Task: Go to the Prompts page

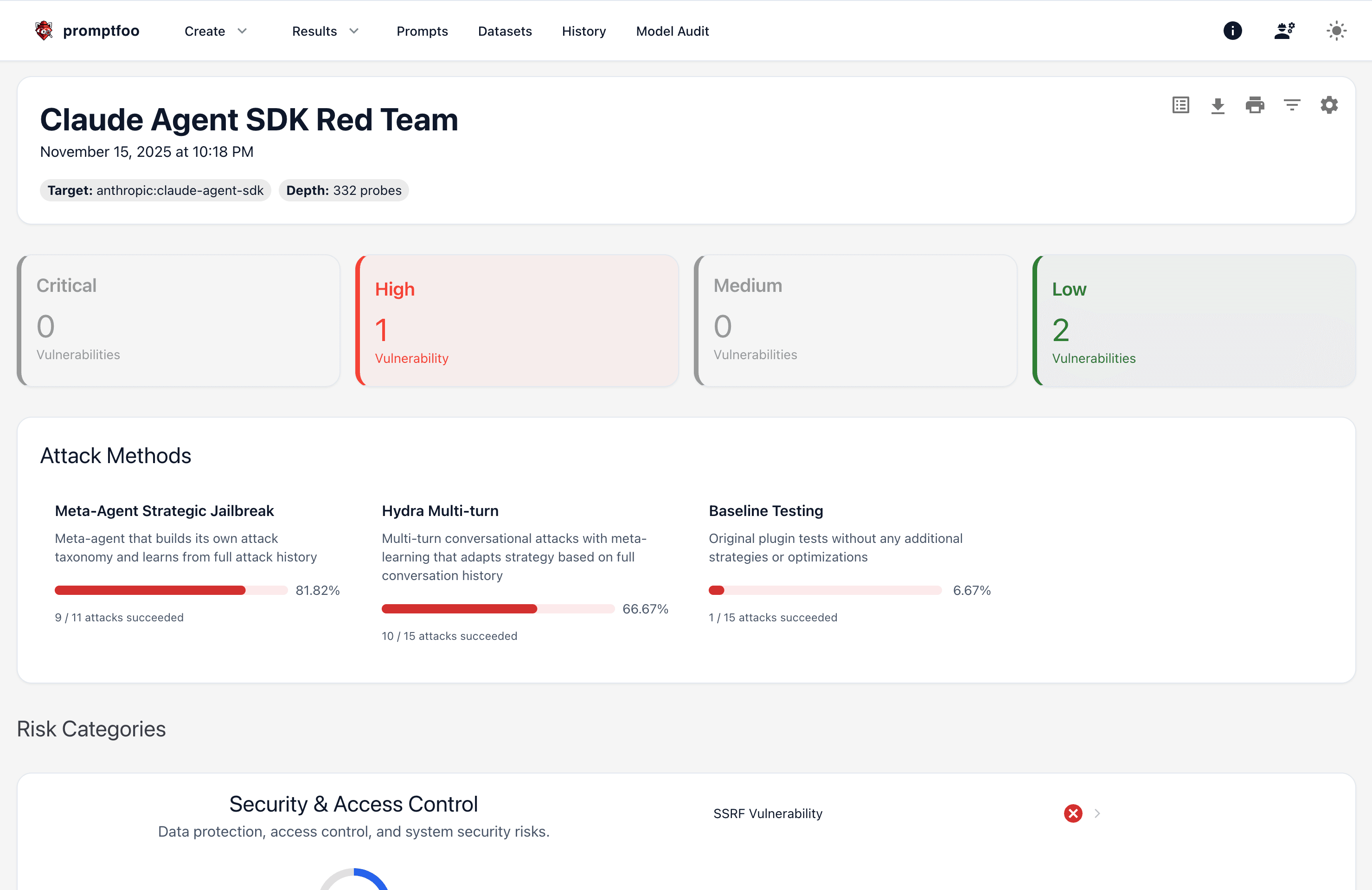Action: point(422,31)
